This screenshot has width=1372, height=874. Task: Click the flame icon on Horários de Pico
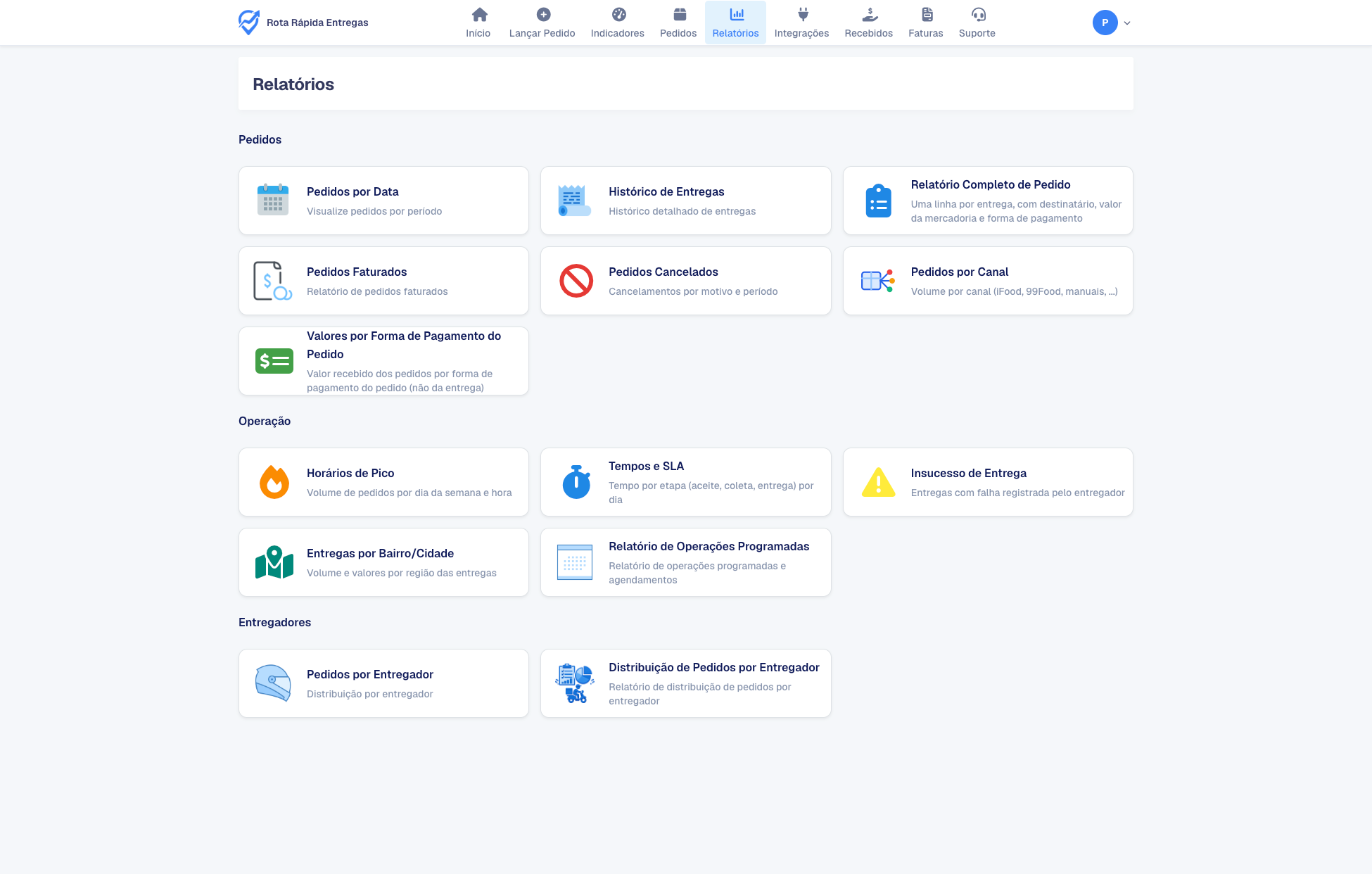274,482
